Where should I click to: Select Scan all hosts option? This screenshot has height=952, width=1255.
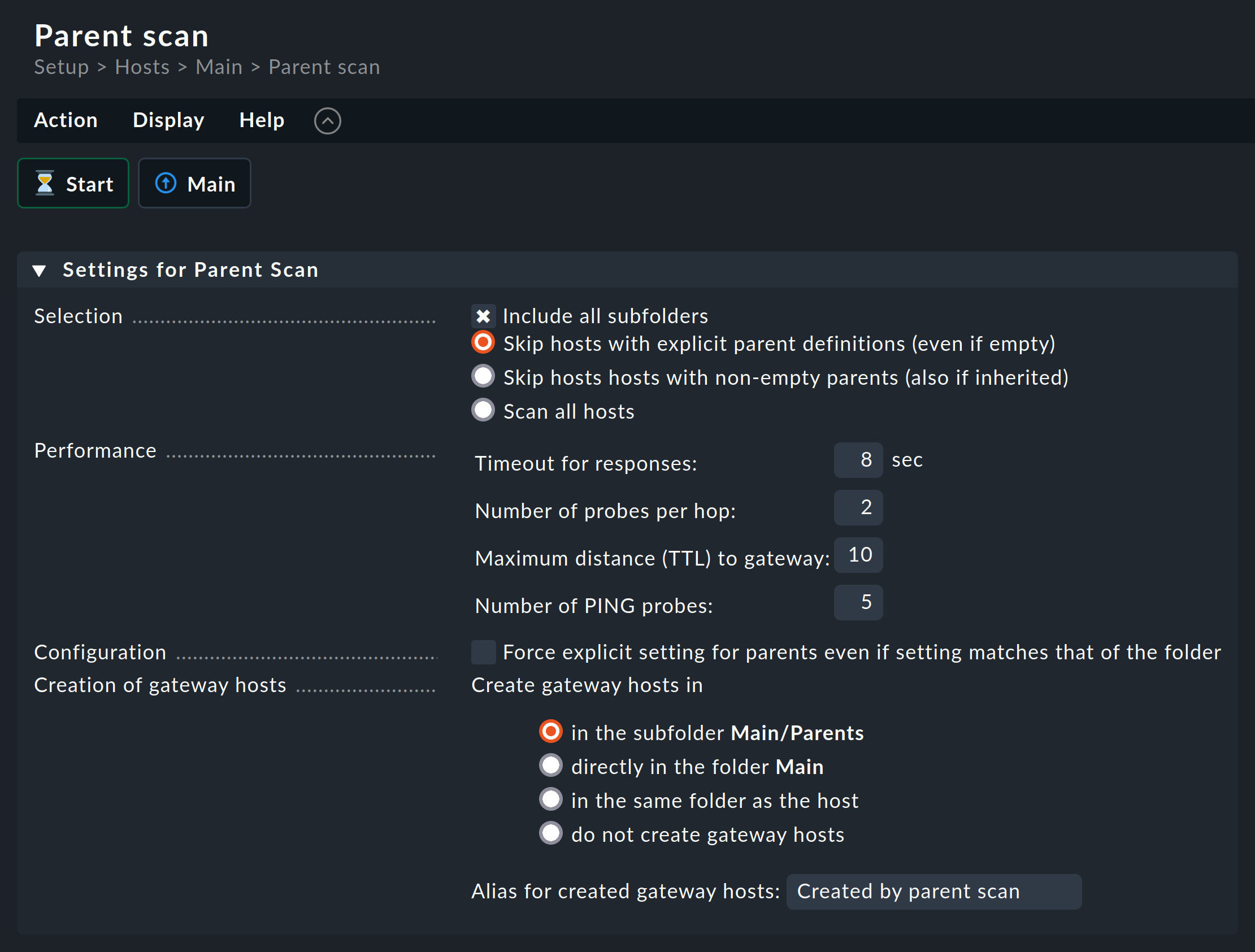pos(483,410)
